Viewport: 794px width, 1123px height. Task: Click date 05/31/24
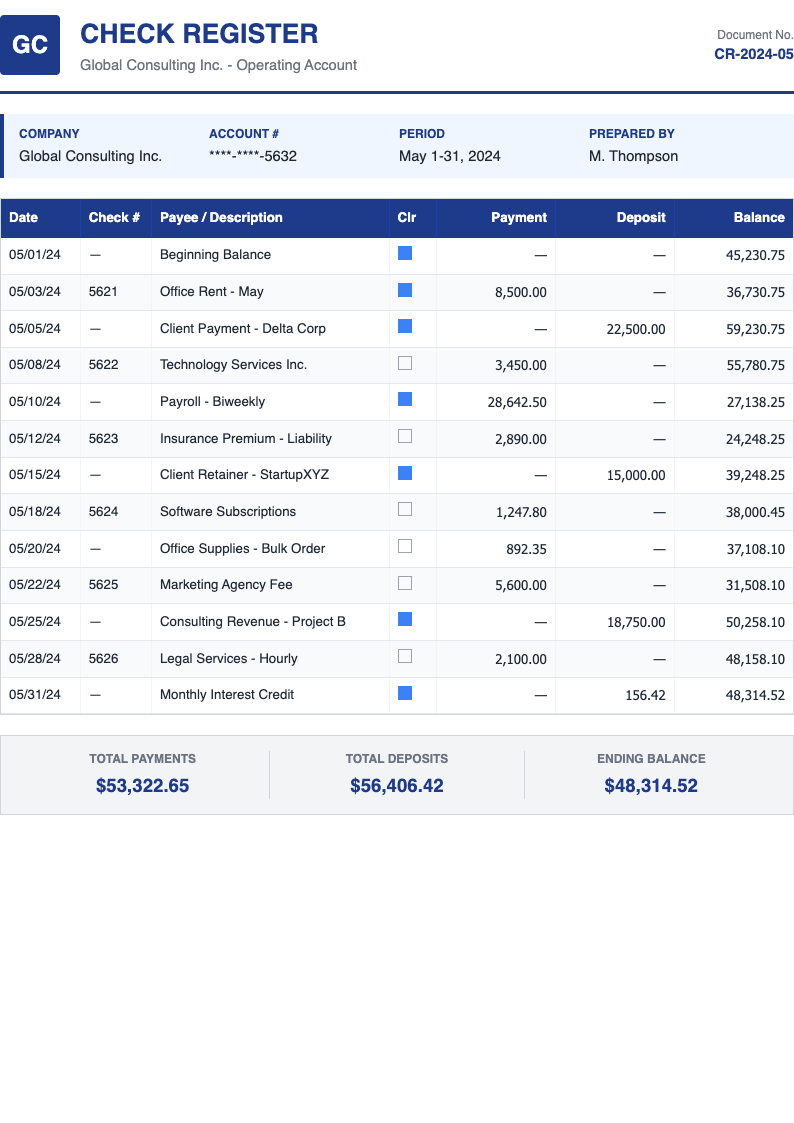34,695
